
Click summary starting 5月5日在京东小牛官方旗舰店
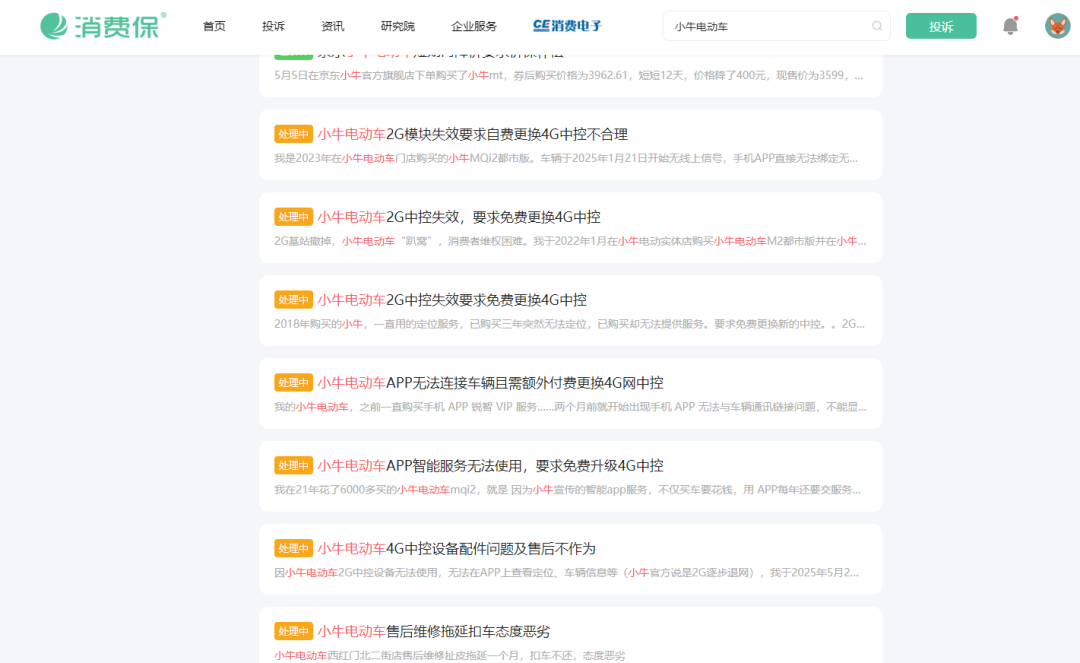coord(569,75)
